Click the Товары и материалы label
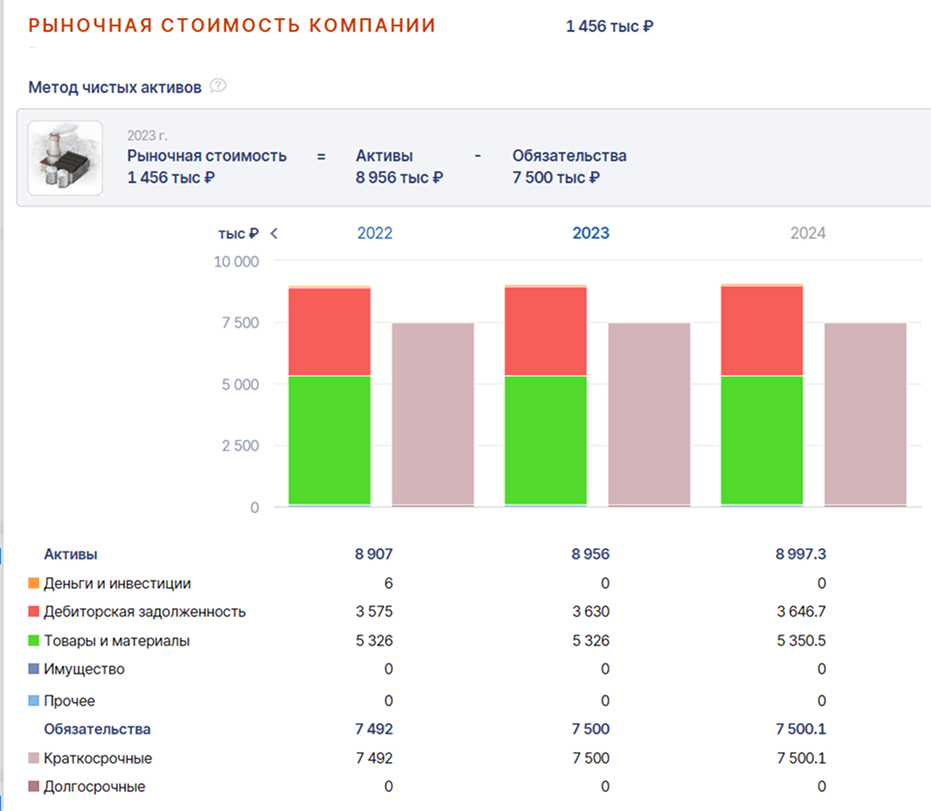This screenshot has height=811, width=931. click(117, 641)
